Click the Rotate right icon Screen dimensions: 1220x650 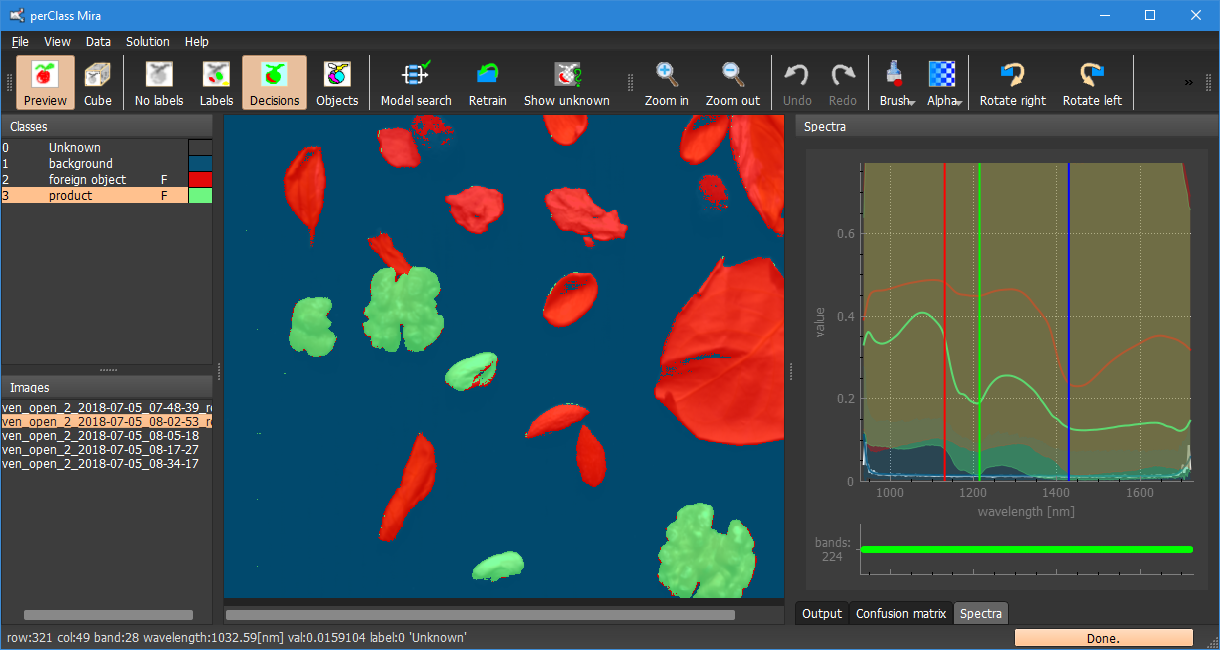click(1012, 82)
